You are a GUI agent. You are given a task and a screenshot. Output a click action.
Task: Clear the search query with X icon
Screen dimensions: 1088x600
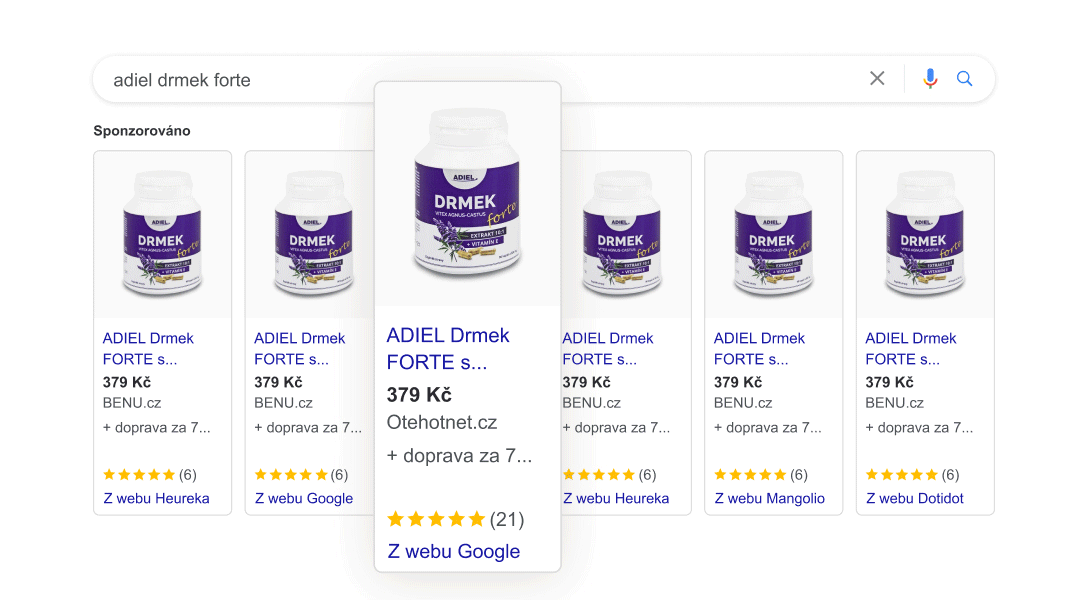tap(877, 78)
